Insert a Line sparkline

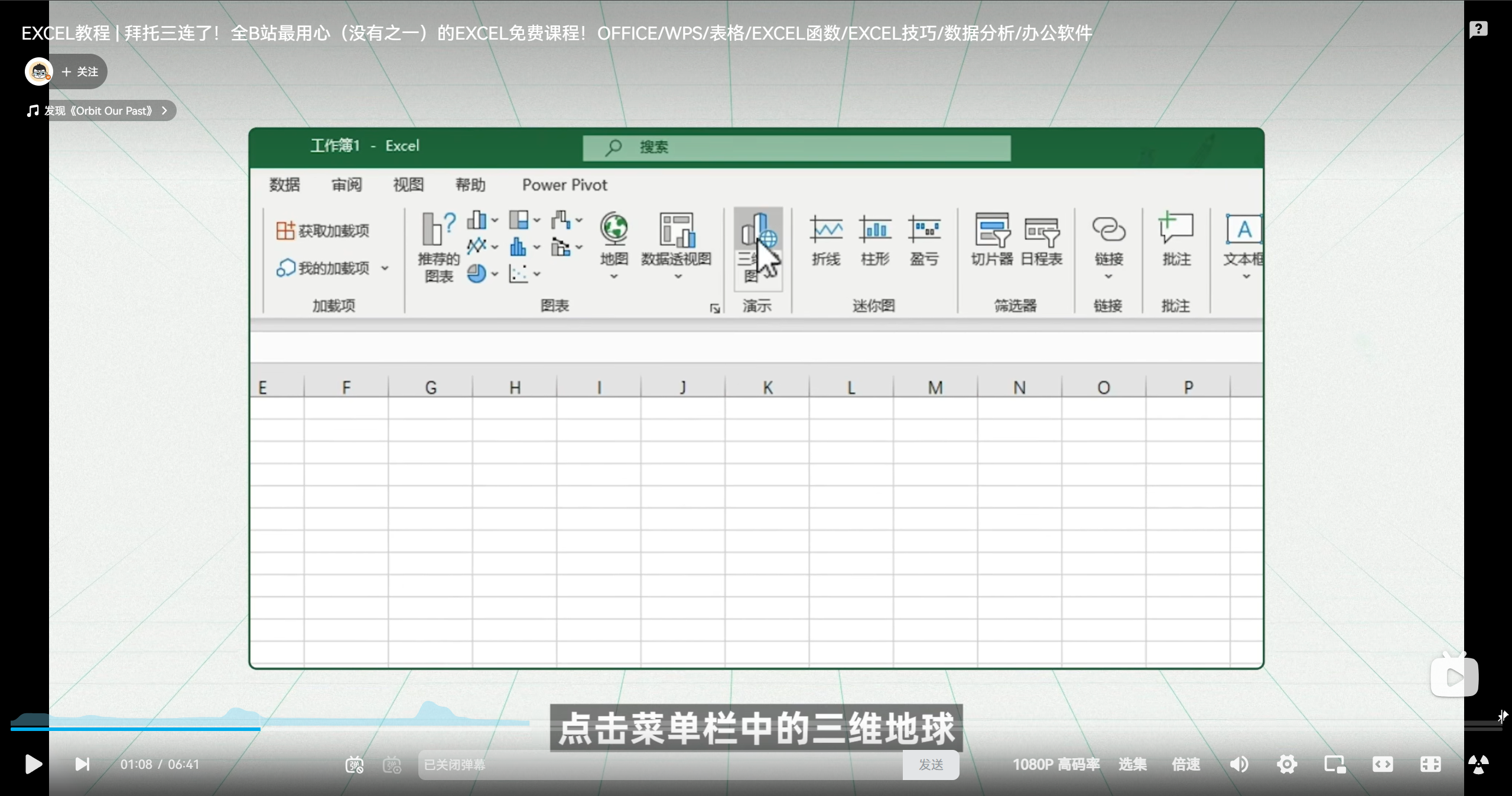825,230
